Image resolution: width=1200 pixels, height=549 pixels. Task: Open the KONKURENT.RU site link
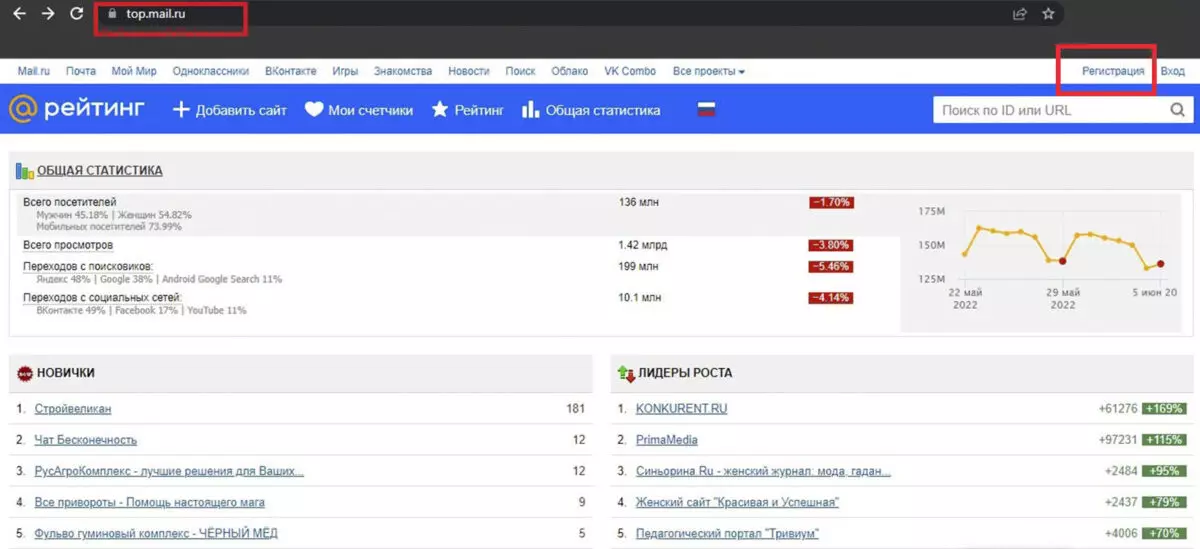tap(681, 409)
